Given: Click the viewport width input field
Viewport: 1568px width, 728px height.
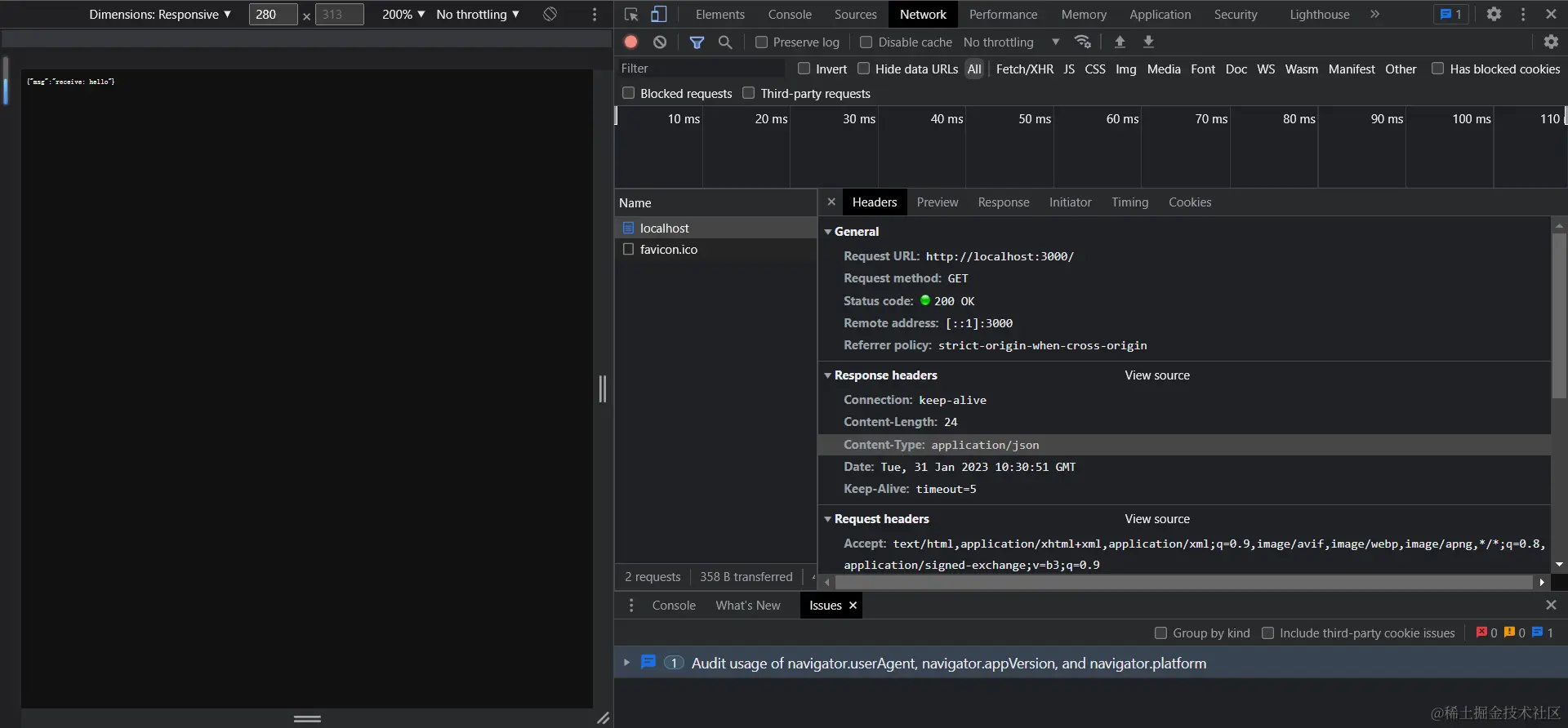Looking at the screenshot, I should click(x=273, y=14).
